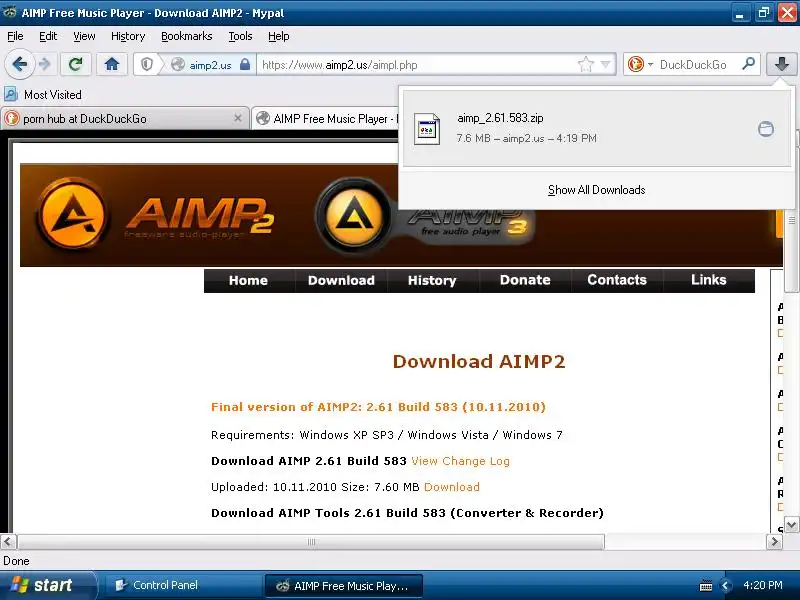The height and width of the screenshot is (600, 800).
Task: Click the horizontal scrollbar left arrow
Action: coord(8,541)
